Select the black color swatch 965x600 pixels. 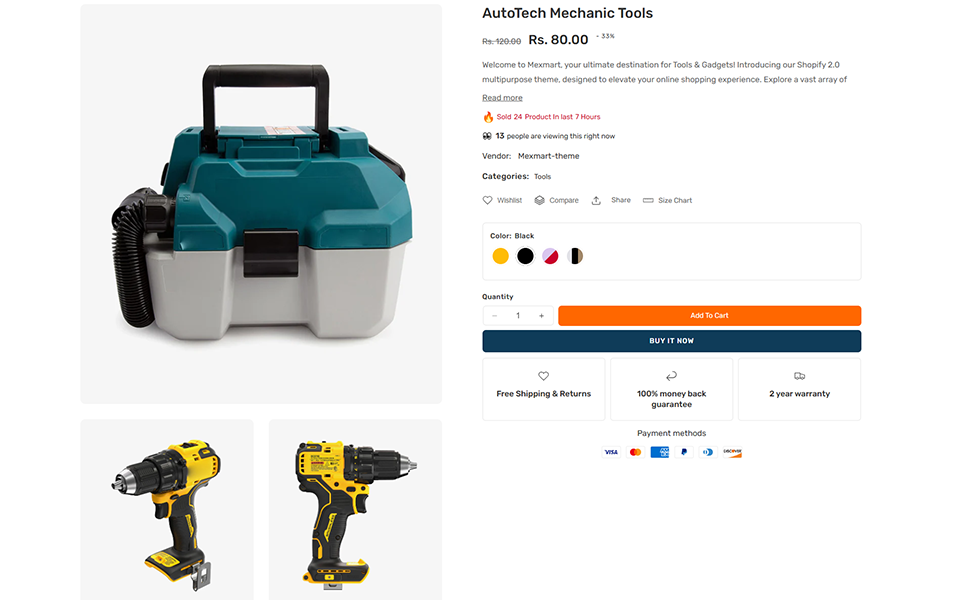click(525, 256)
